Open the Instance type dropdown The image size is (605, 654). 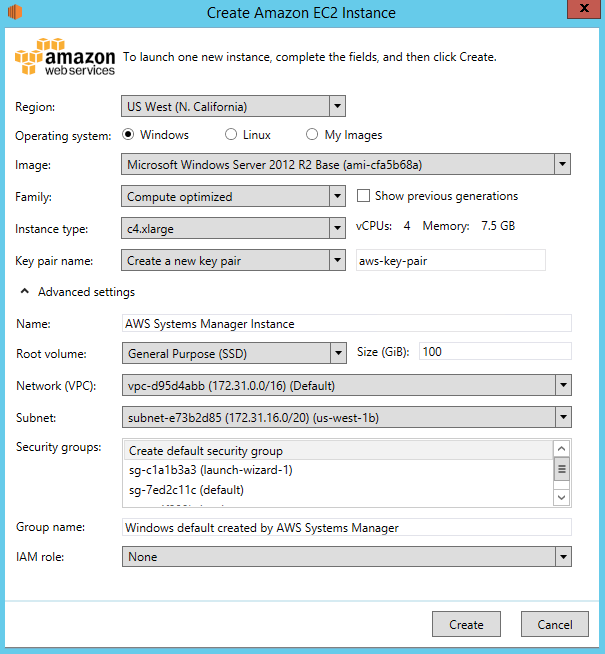pyautogui.click(x=336, y=229)
